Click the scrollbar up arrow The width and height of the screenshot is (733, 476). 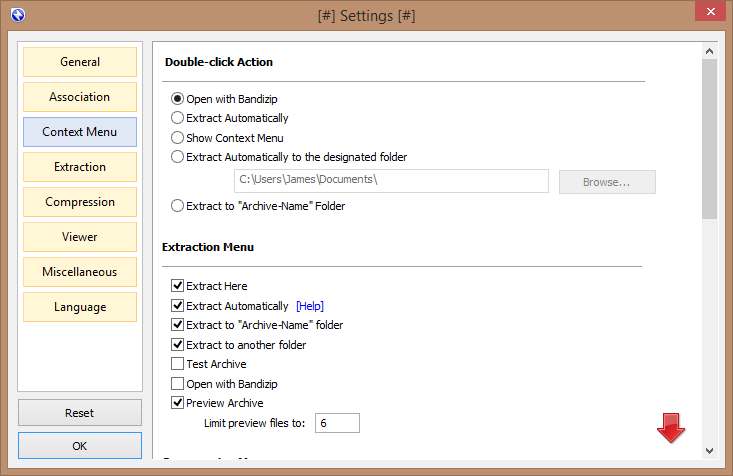tap(709, 51)
